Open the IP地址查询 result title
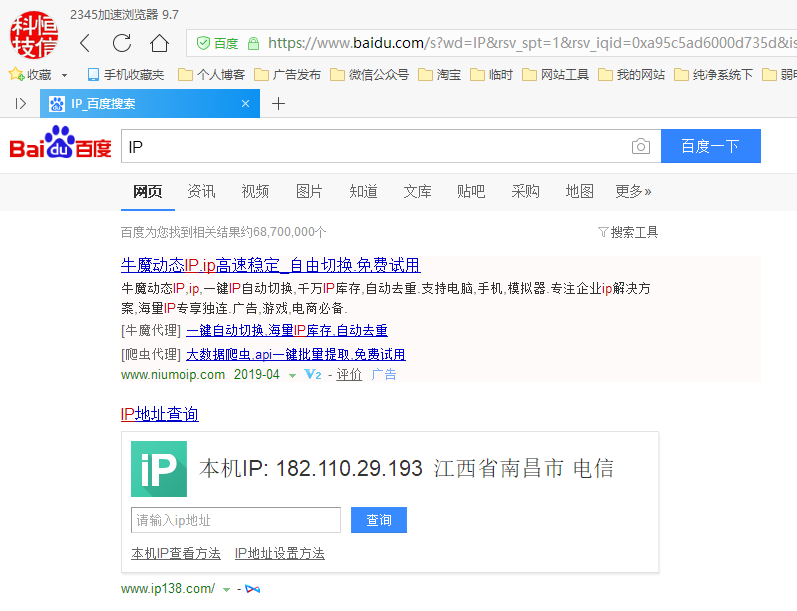This screenshot has height=611, width=797. click(x=160, y=414)
